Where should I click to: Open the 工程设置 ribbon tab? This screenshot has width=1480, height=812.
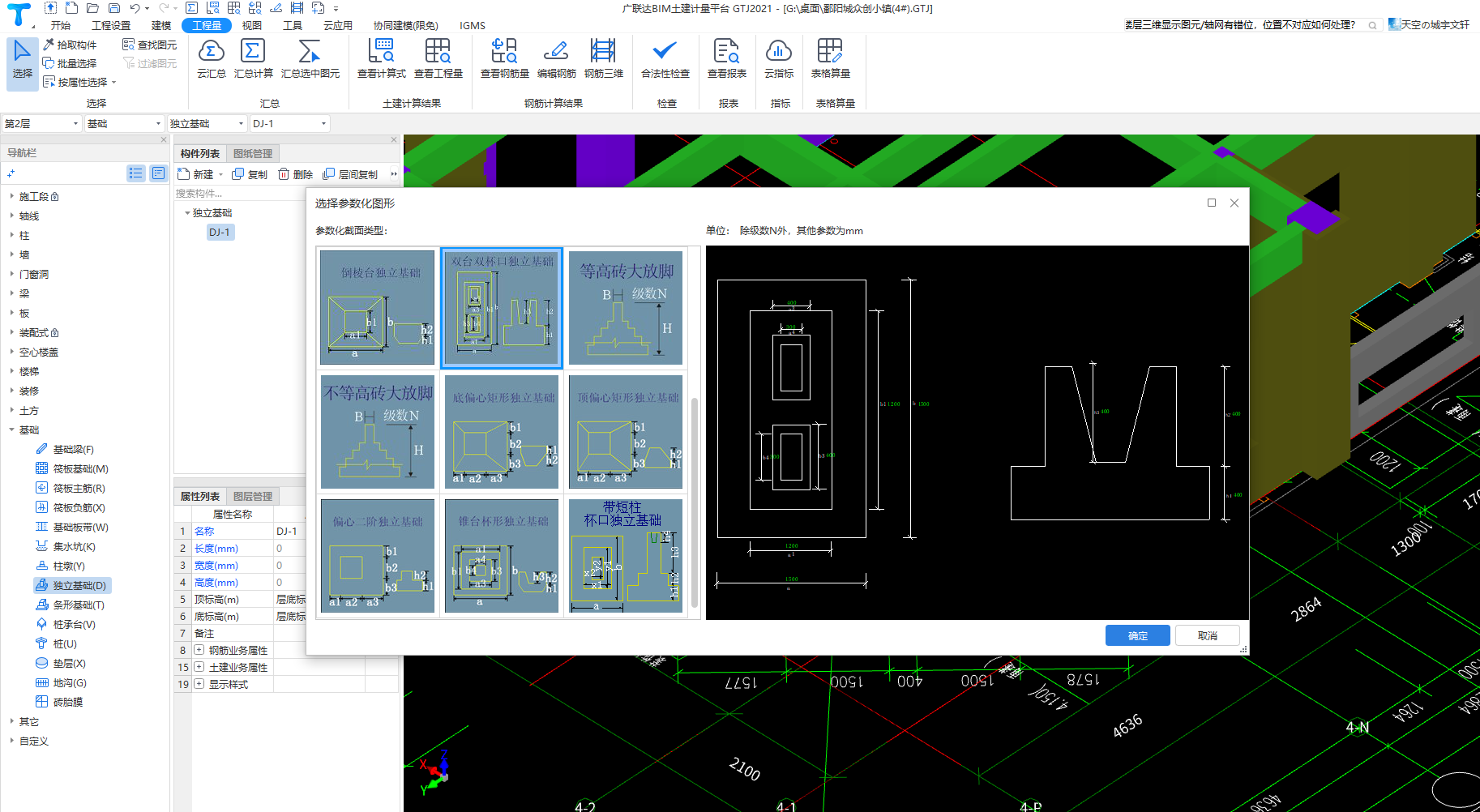click(111, 25)
